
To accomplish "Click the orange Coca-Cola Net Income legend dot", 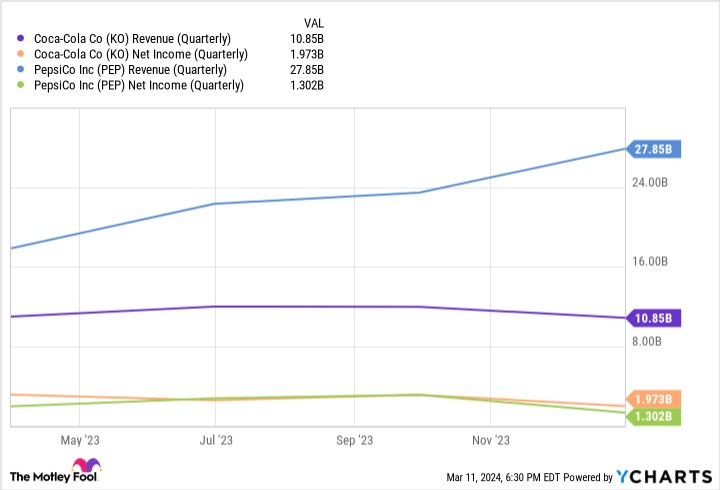I will 22,54.
